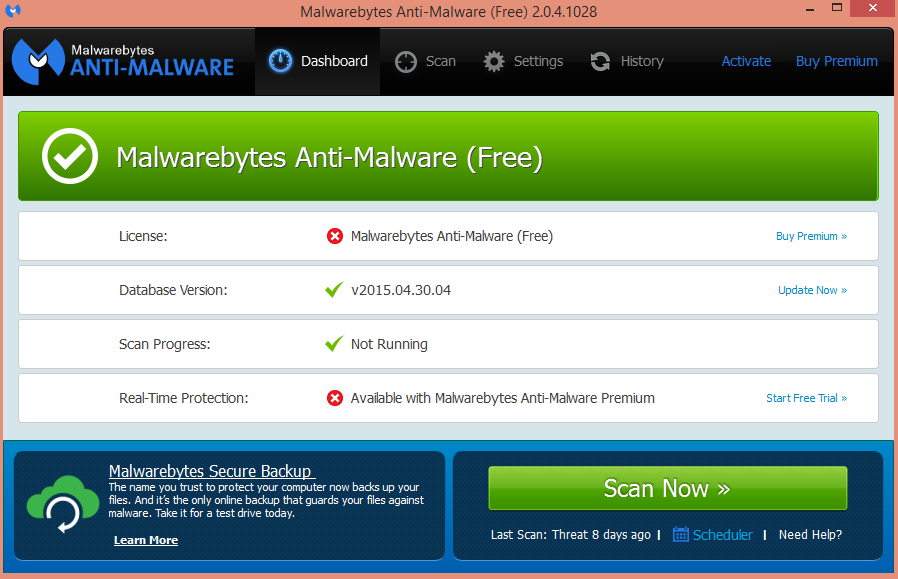This screenshot has width=898, height=579.
Task: Click the green checkmark on the status banner
Action: (69, 155)
